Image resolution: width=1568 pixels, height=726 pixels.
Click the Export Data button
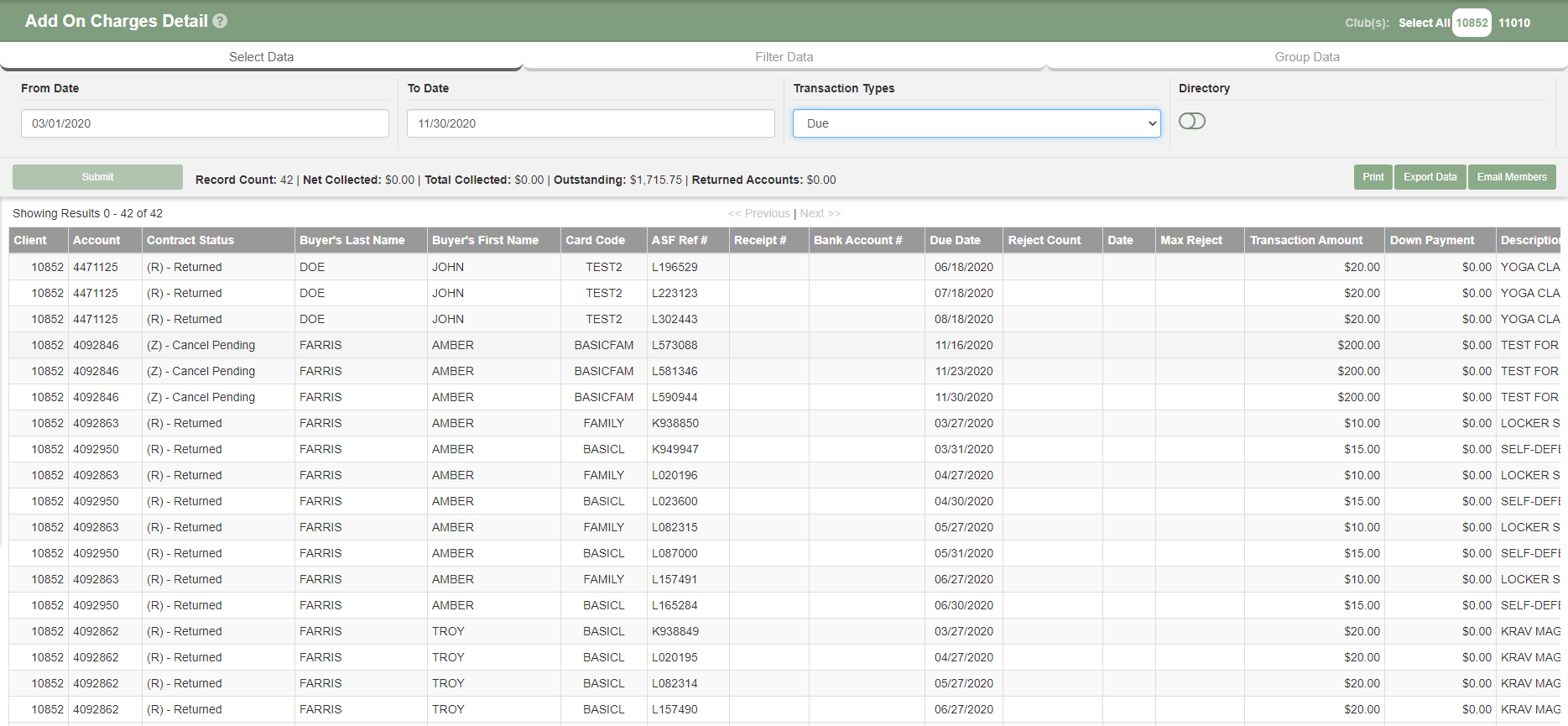[1430, 177]
